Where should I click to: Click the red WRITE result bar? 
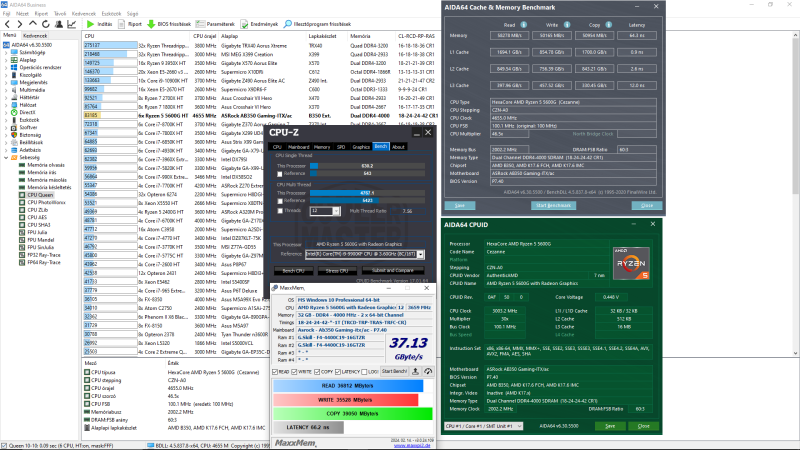click(x=345, y=400)
